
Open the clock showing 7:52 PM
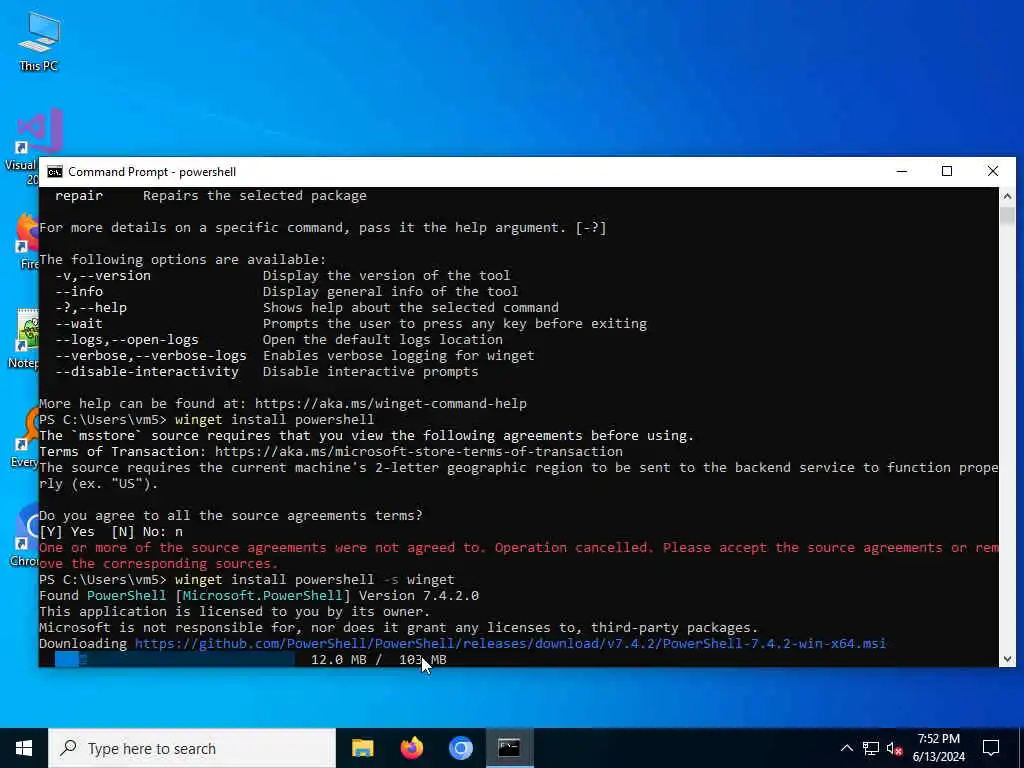point(938,748)
